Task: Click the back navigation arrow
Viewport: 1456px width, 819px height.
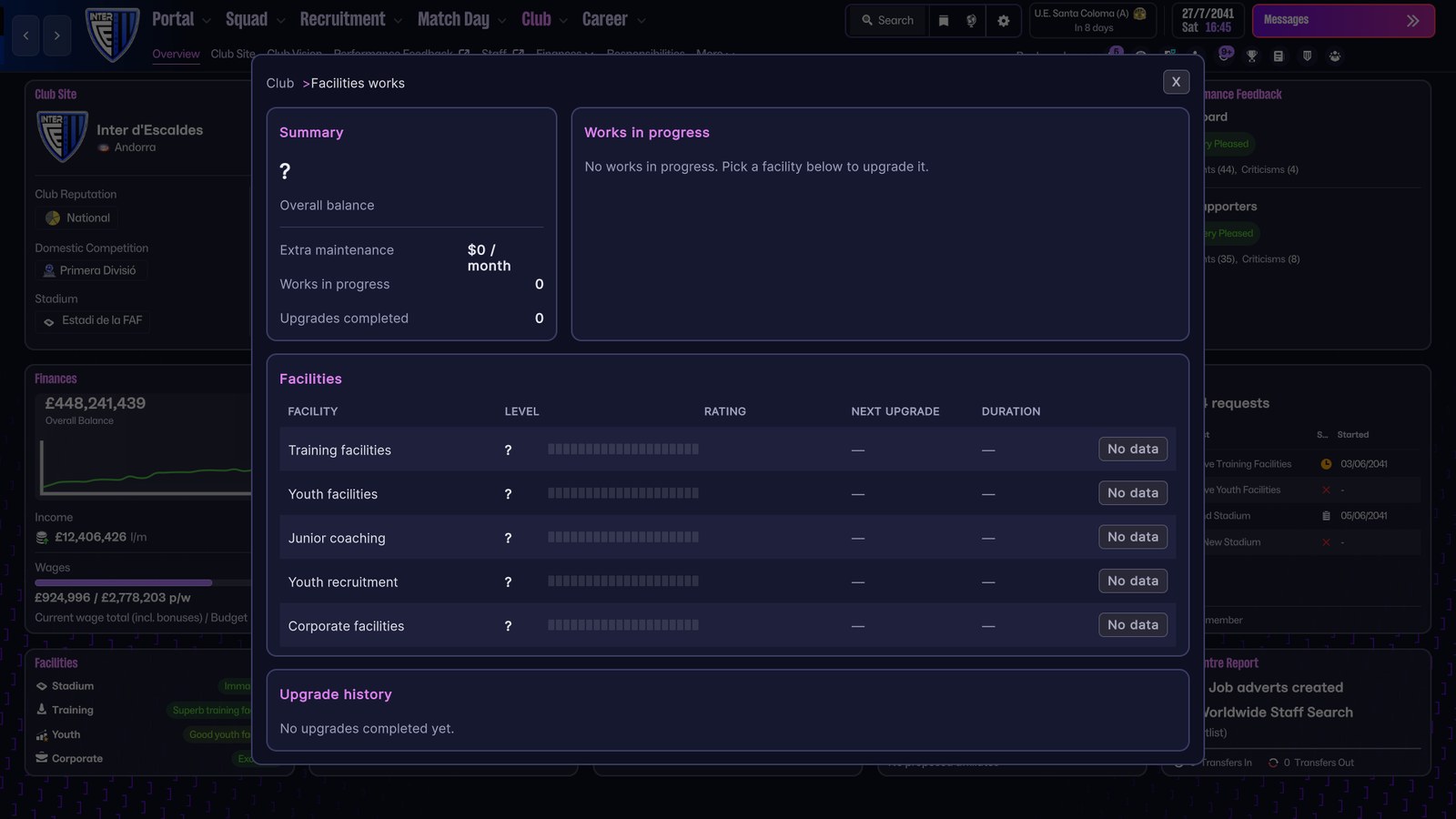Action: [25, 35]
